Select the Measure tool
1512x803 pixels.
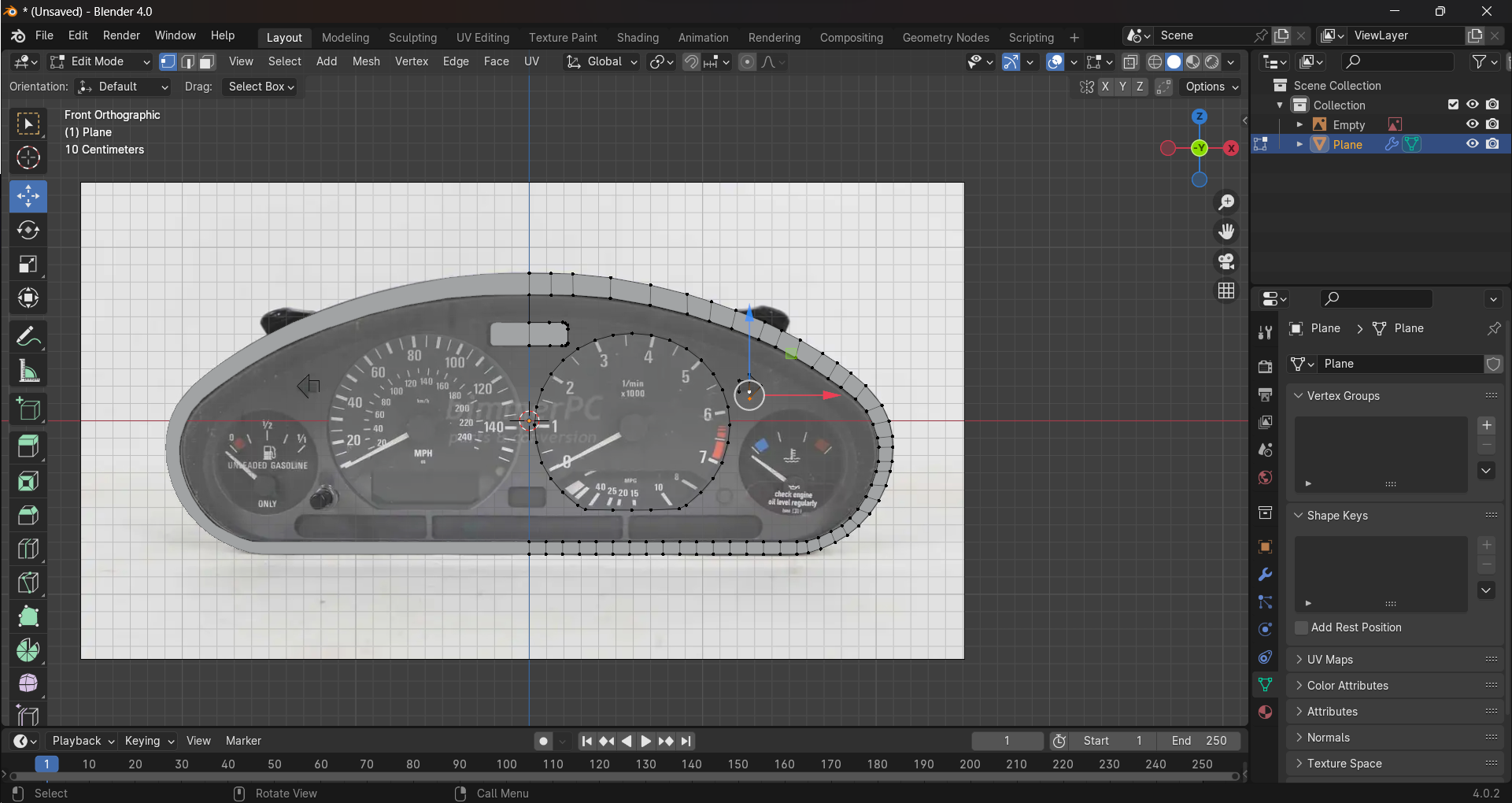coord(28,372)
